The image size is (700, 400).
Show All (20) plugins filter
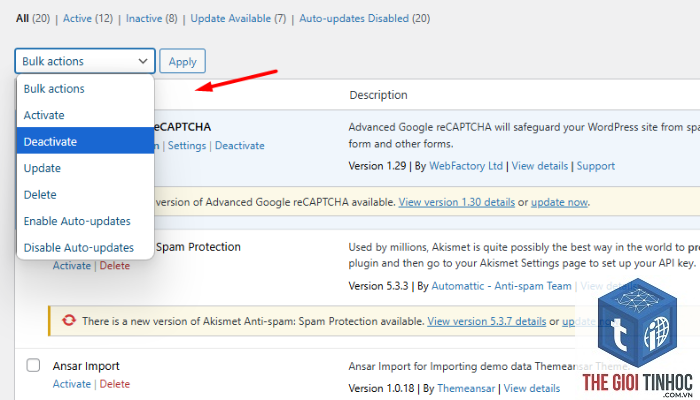[33, 18]
